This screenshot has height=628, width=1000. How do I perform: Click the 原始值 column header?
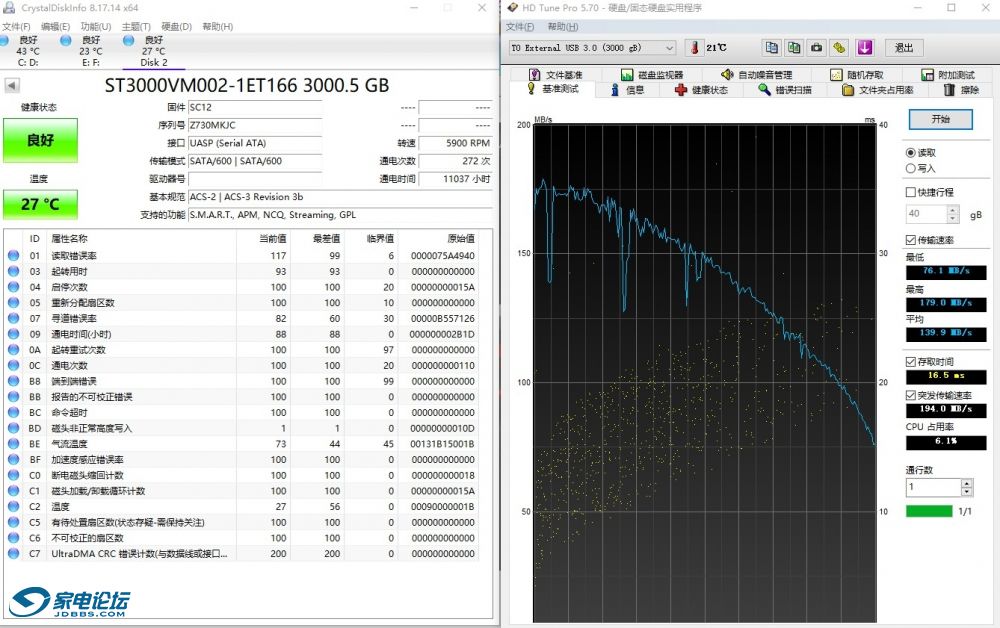pyautogui.click(x=461, y=238)
